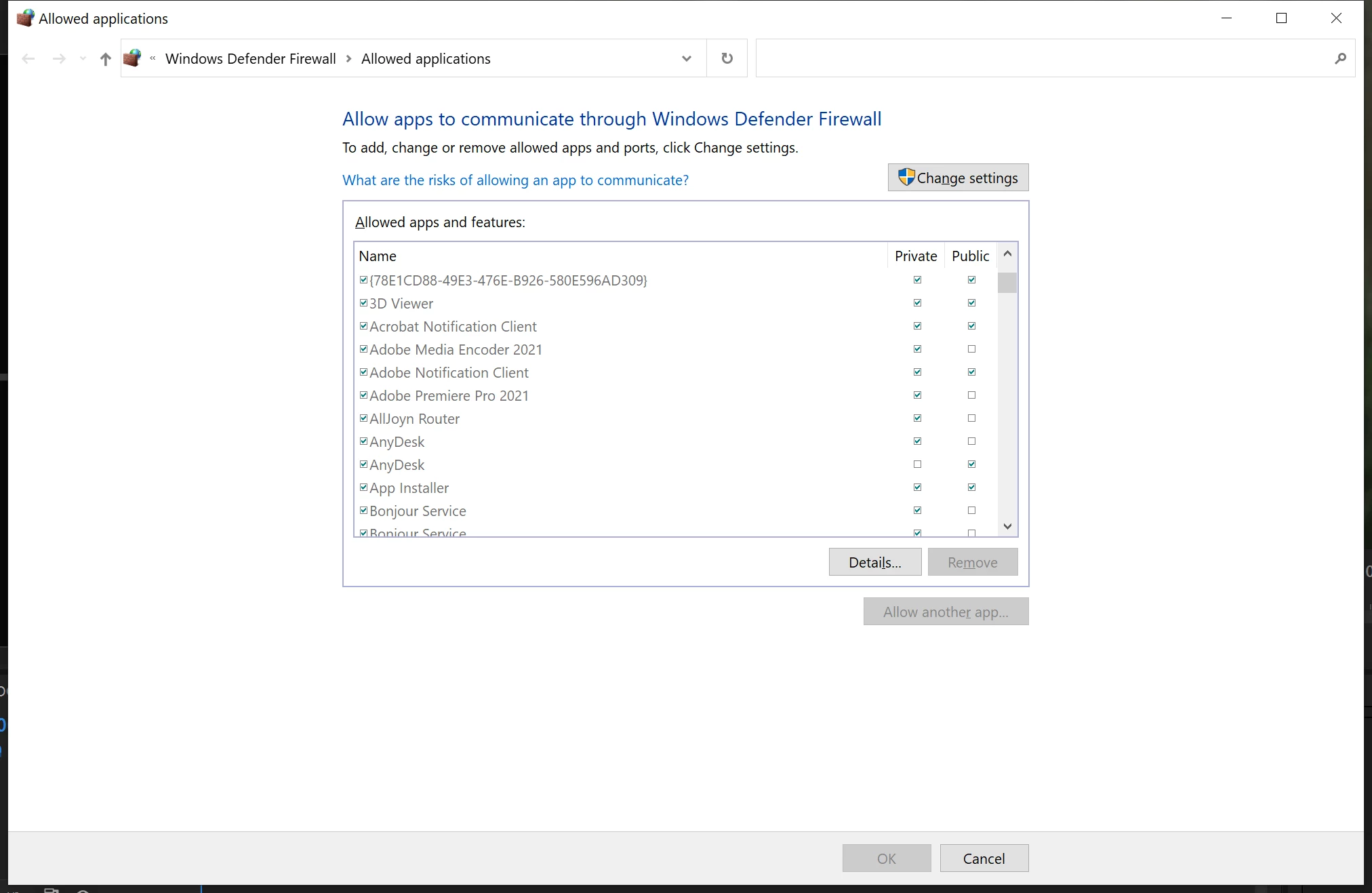Expand the Windows Defender Firewall breadcrumb arrow

pos(348,59)
